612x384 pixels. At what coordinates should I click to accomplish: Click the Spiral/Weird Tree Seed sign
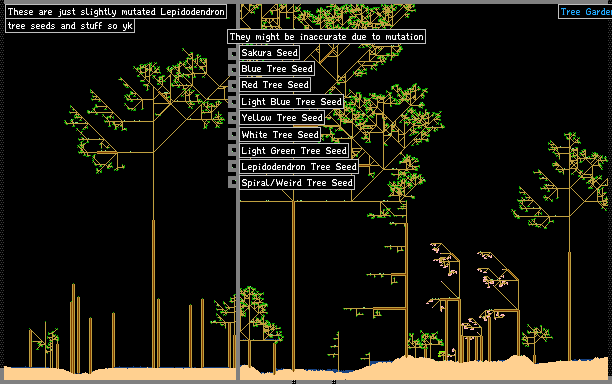[297, 183]
